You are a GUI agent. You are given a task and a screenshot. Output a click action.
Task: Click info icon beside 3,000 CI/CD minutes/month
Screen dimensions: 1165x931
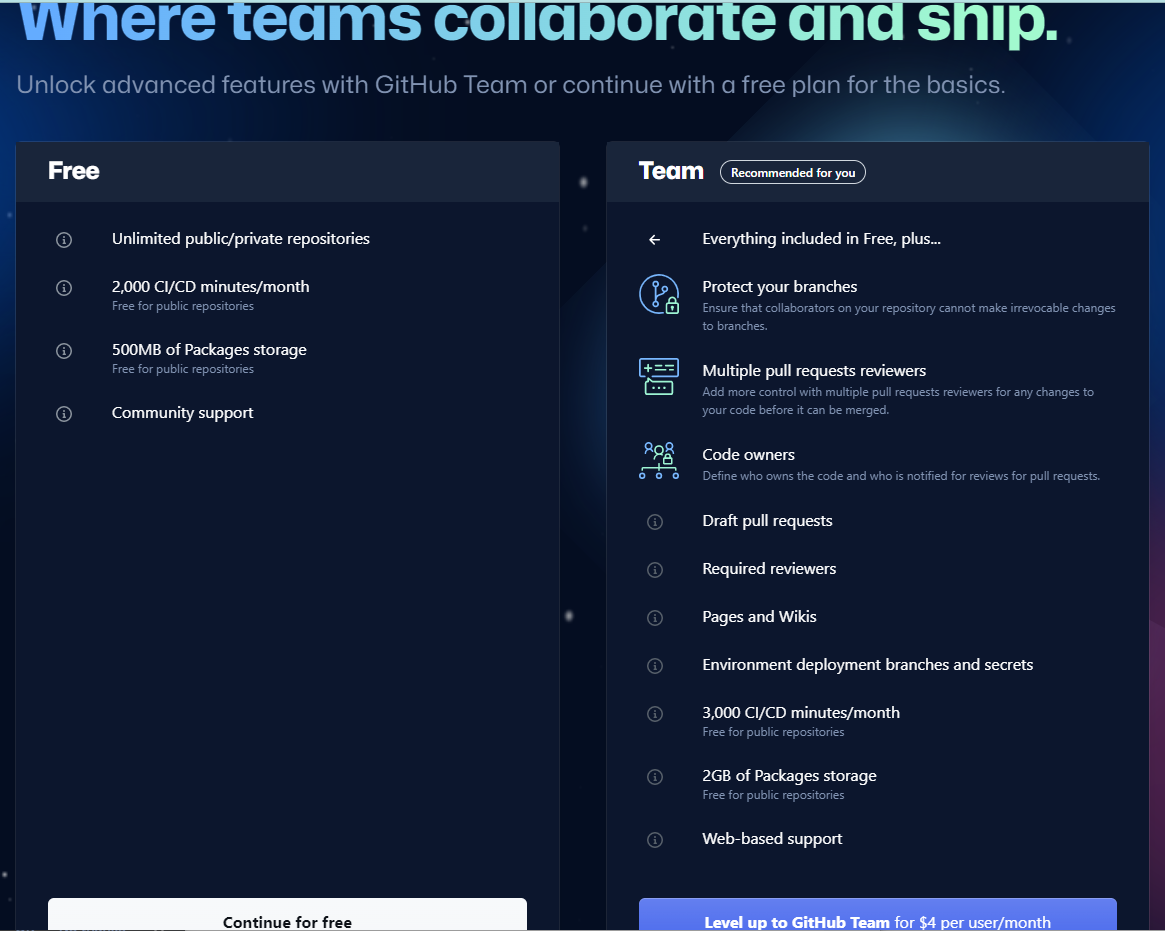pyautogui.click(x=655, y=714)
